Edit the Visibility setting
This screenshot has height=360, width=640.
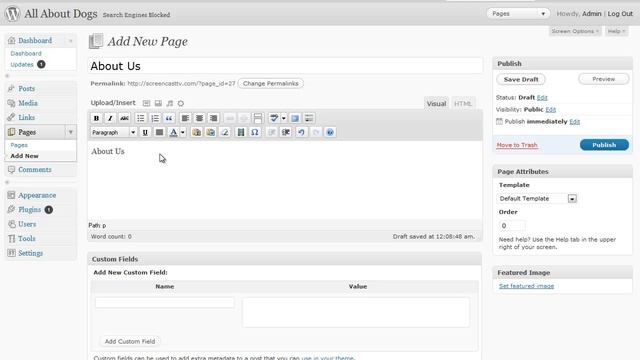[x=551, y=110]
